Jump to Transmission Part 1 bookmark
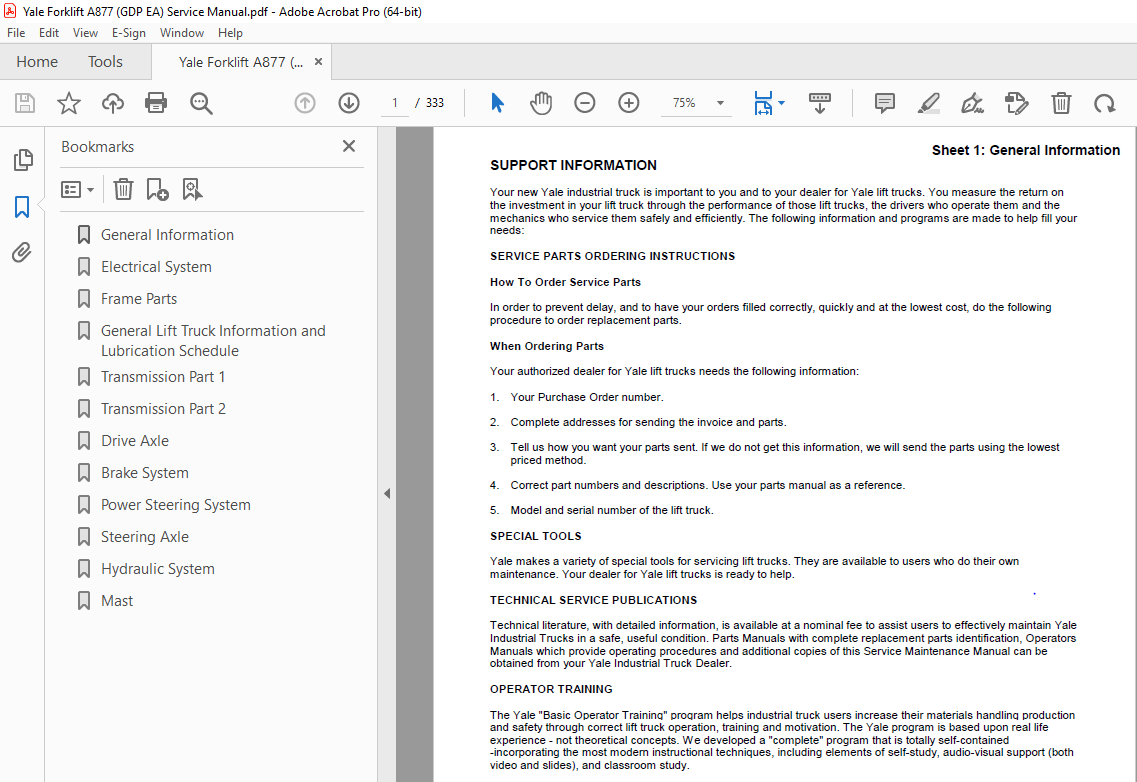The width and height of the screenshot is (1137, 782). tap(163, 377)
